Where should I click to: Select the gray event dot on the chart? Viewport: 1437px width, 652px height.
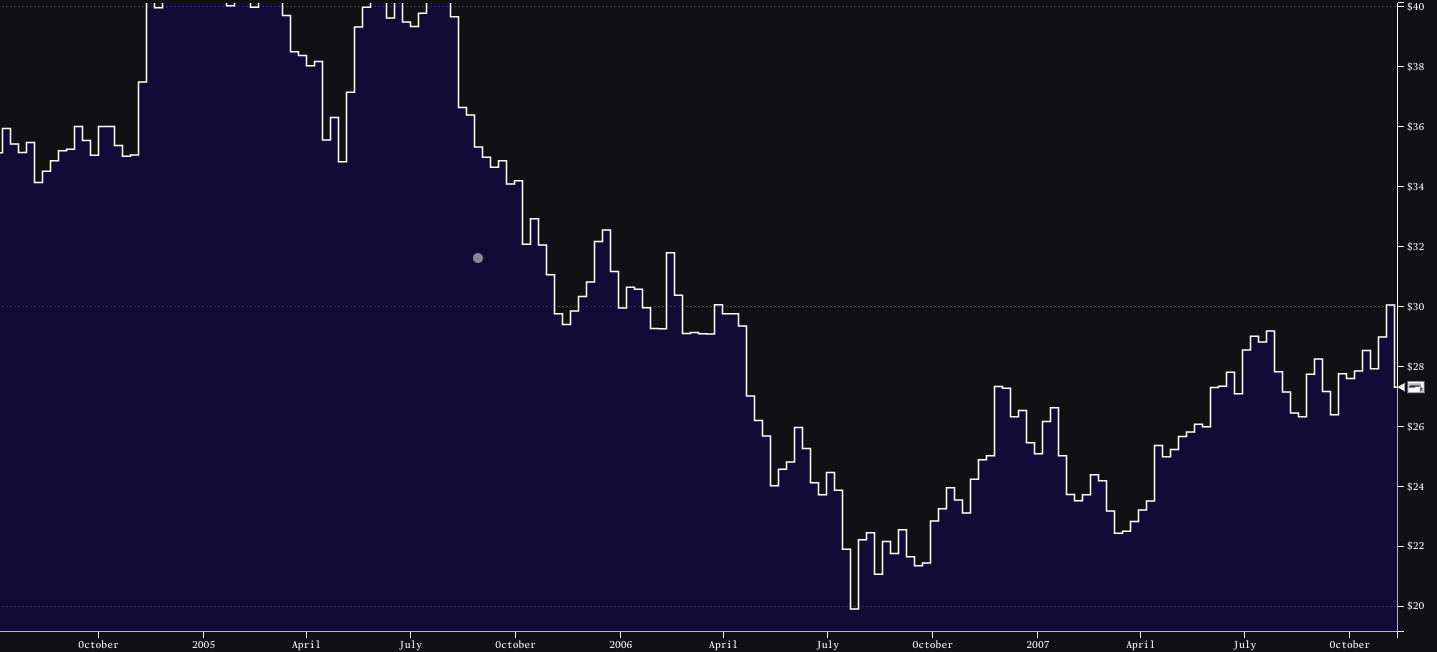click(x=477, y=258)
